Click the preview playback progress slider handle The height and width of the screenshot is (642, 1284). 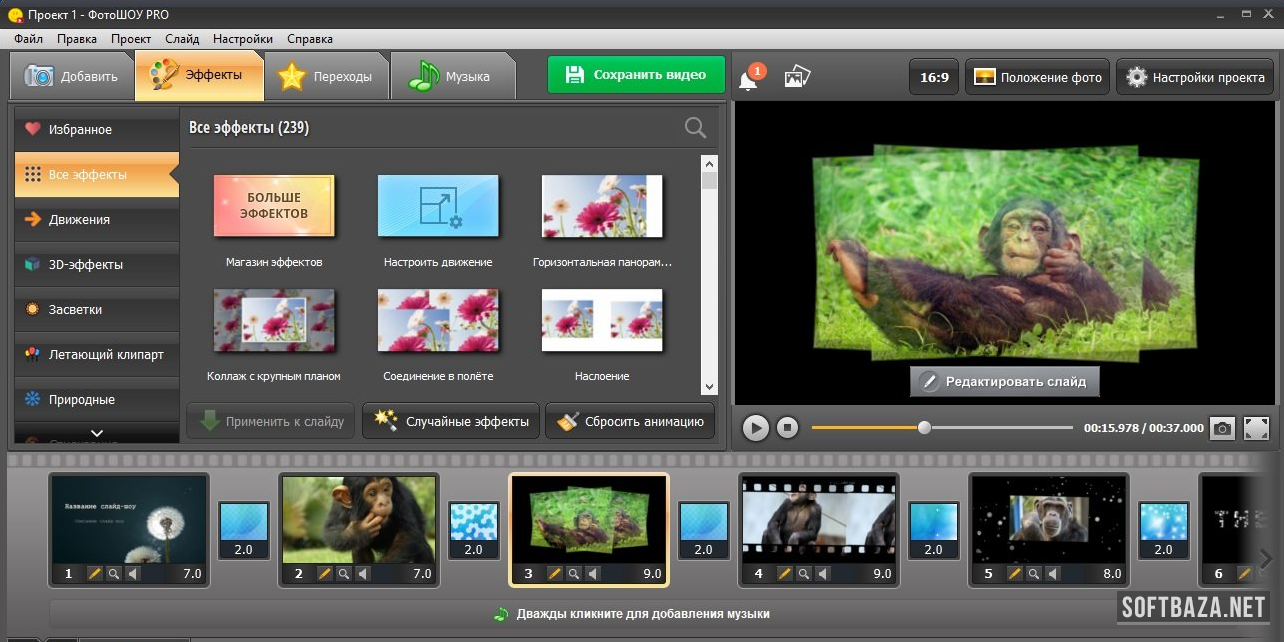pos(924,428)
